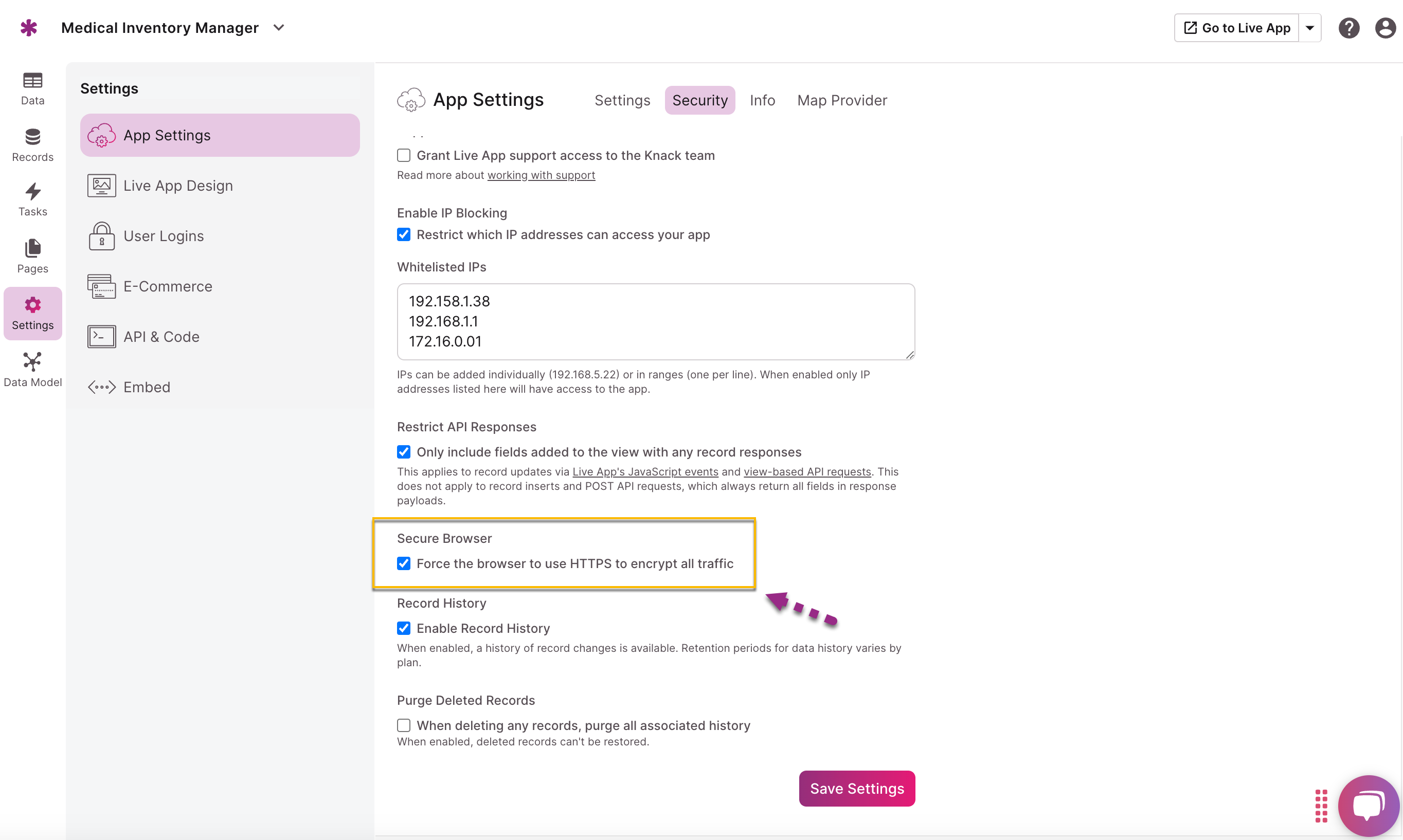
Task: Select the Security tab
Action: coord(700,100)
